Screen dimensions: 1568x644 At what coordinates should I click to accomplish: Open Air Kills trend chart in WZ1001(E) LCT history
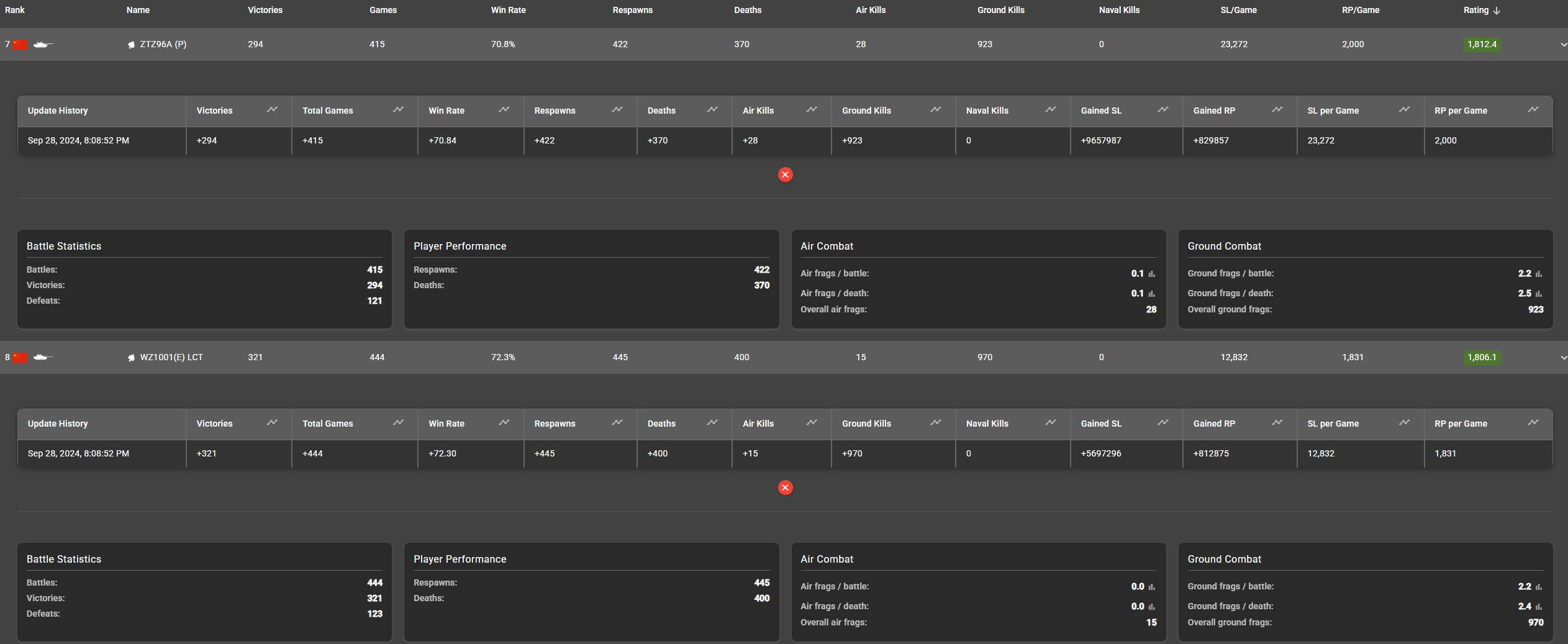[812, 422]
